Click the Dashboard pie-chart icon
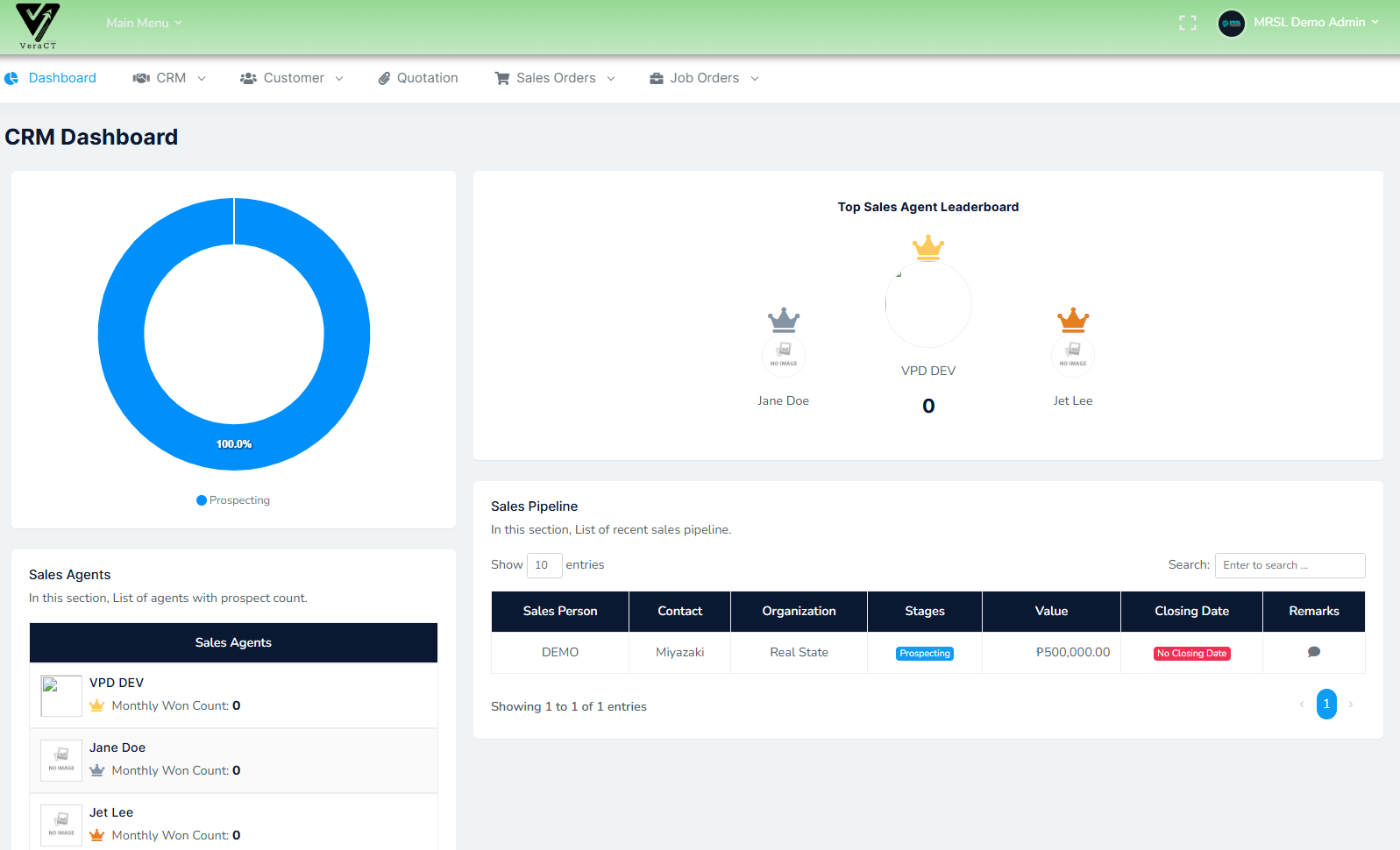The image size is (1400, 850). pyautogui.click(x=11, y=78)
